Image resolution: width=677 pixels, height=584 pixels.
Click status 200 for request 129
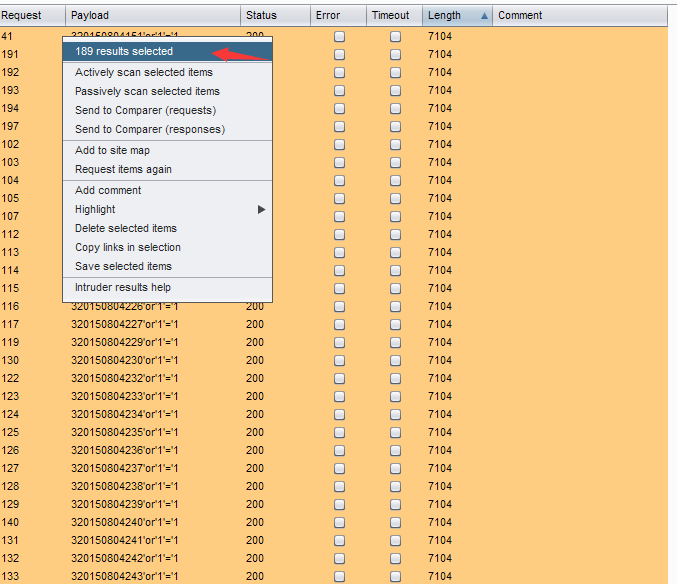click(255, 504)
